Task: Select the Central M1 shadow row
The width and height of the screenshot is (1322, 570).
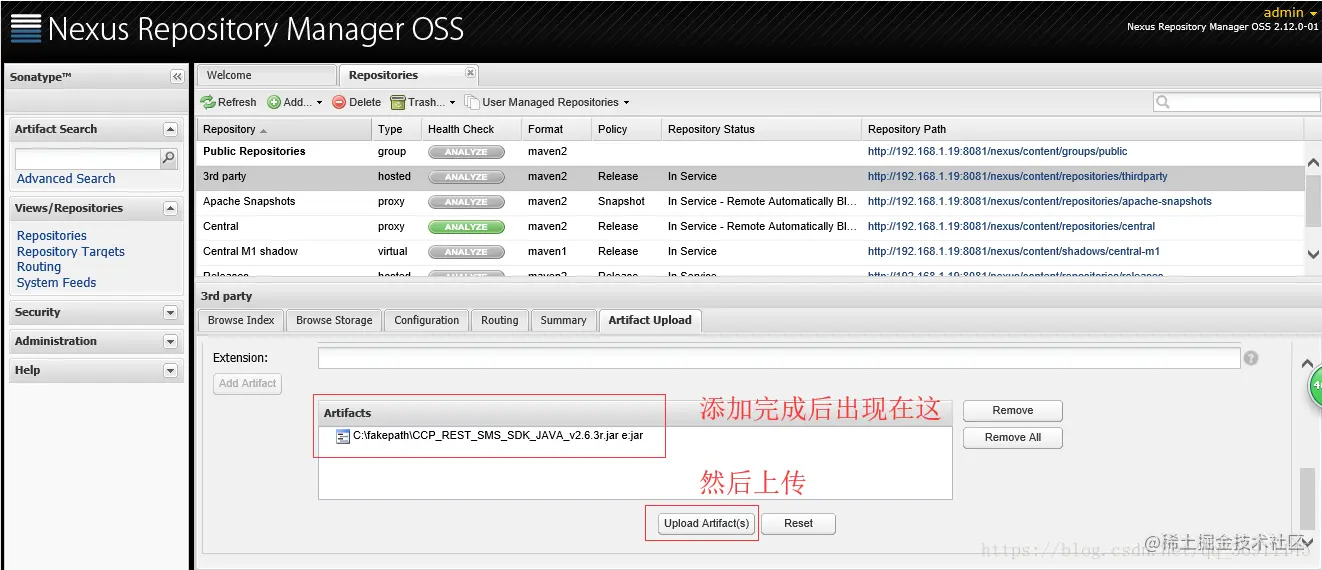Action: [751, 252]
